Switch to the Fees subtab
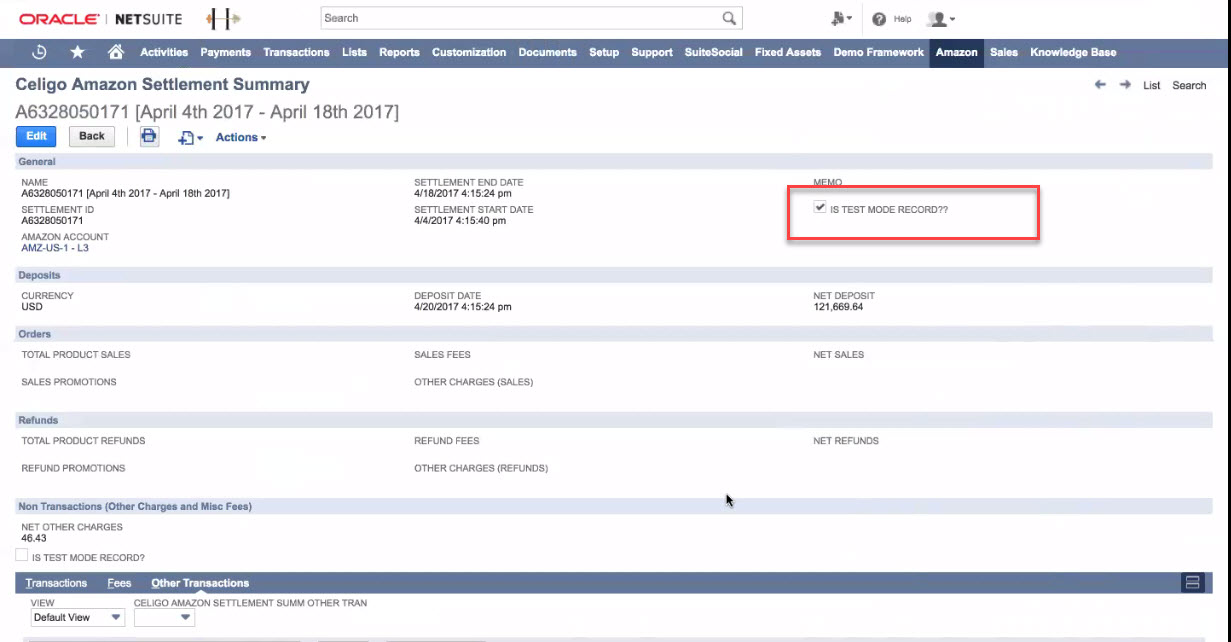Viewport: 1231px width, 642px height. (x=119, y=583)
